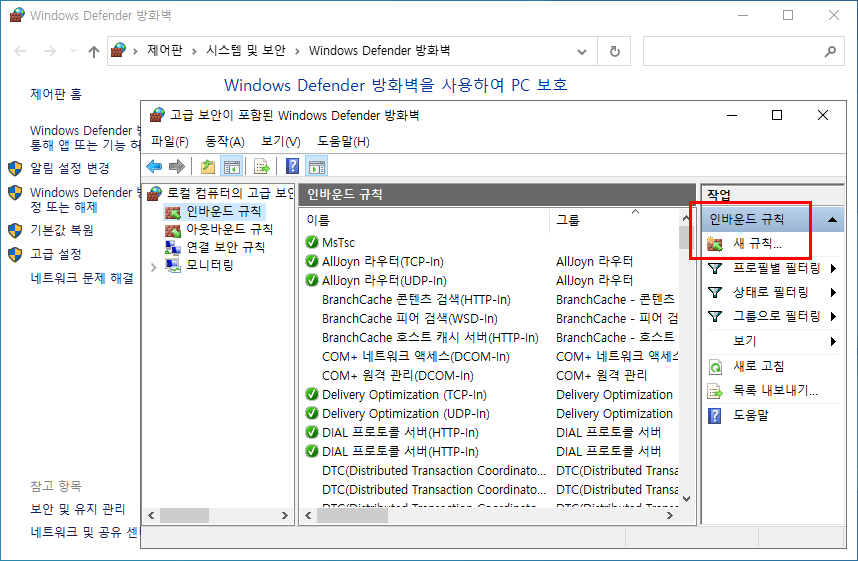Click the 네트워크 문제 해결 link
The height and width of the screenshot is (561, 858).
(x=82, y=278)
